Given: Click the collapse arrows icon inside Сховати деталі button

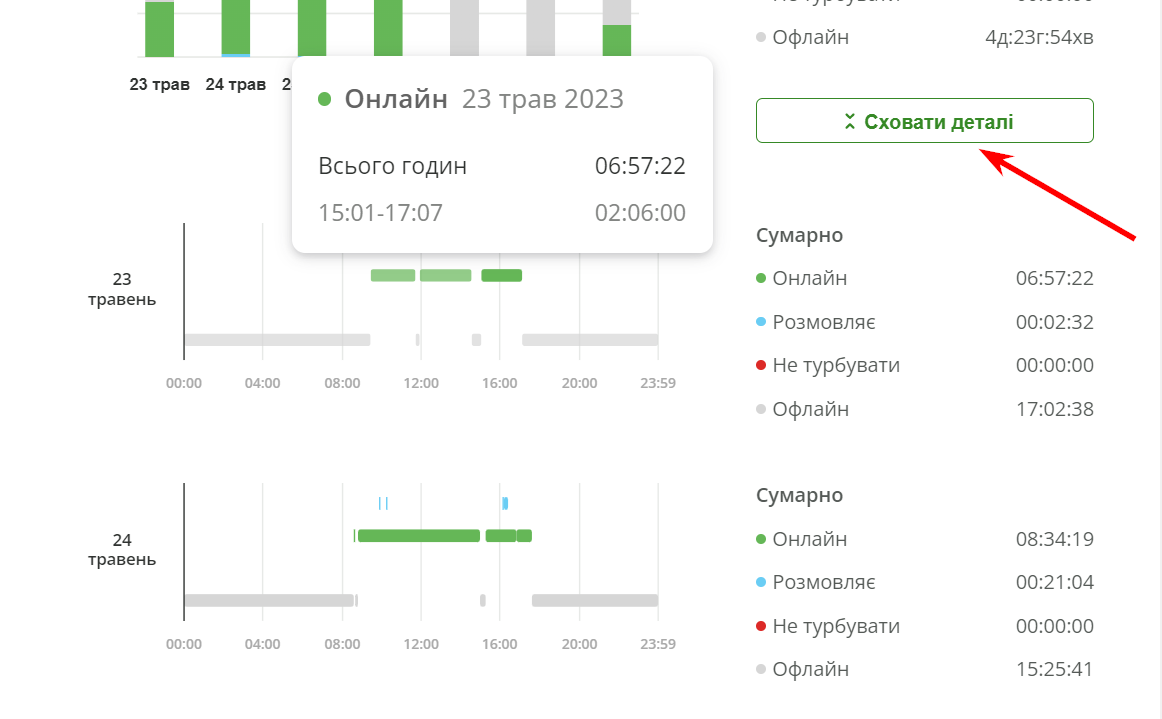Looking at the screenshot, I should point(849,120).
